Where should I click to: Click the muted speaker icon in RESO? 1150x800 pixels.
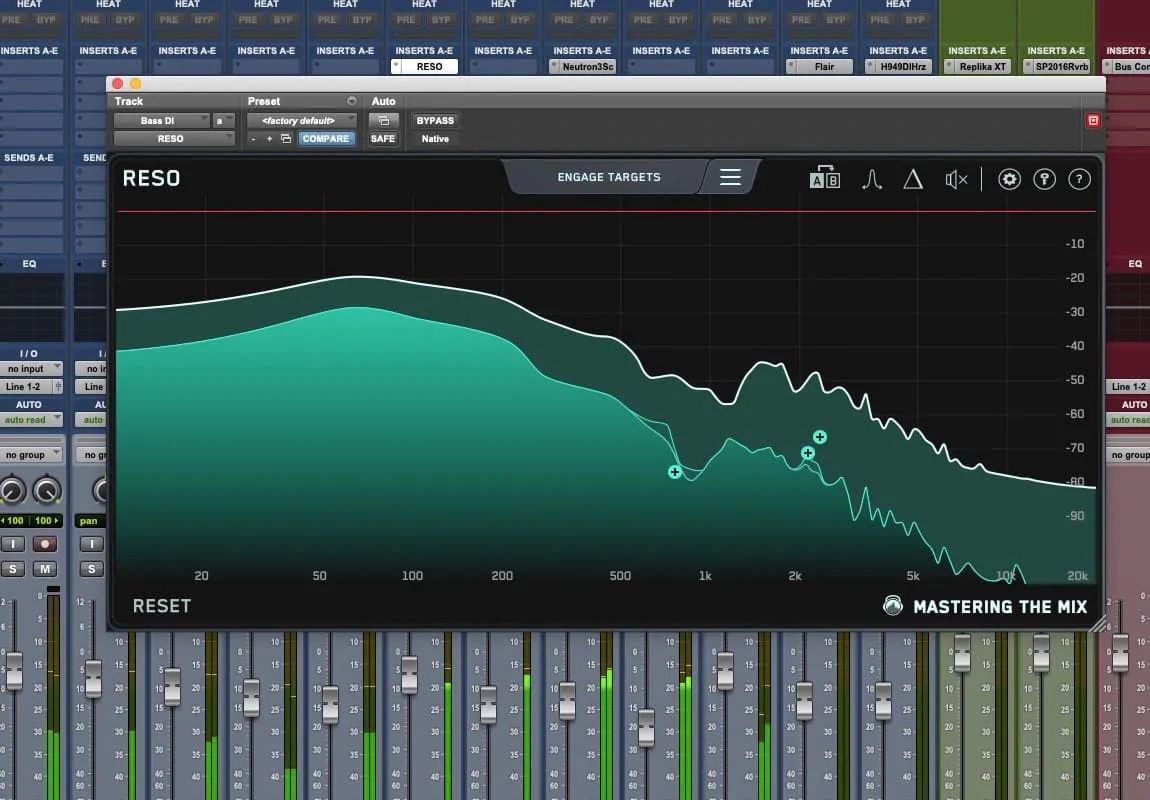point(956,179)
